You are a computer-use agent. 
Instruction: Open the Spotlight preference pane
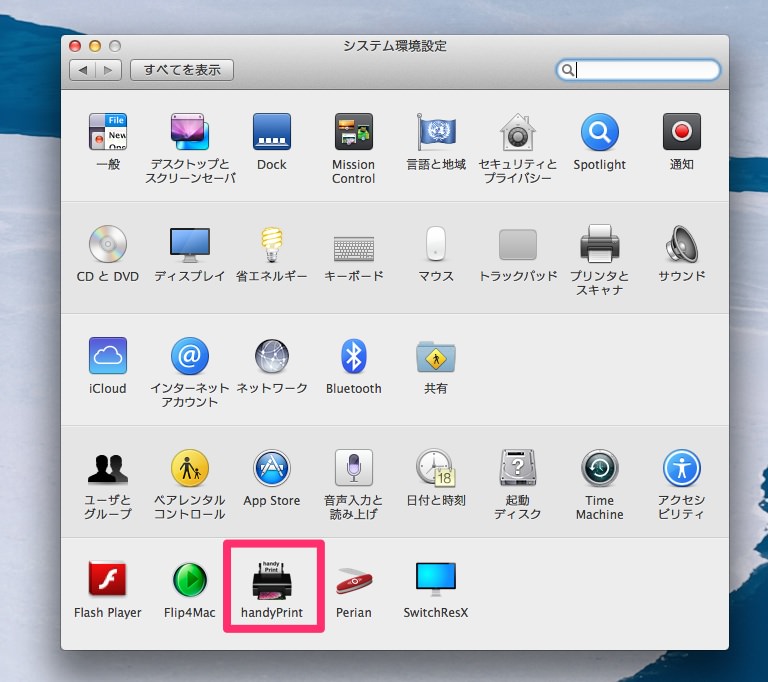pos(600,132)
